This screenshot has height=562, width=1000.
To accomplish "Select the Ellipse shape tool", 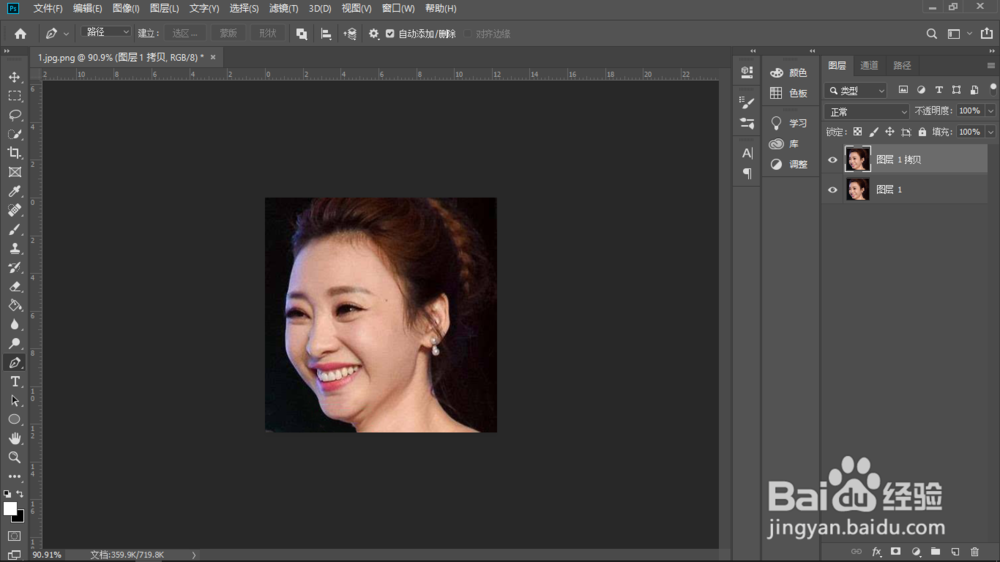I will click(14, 419).
